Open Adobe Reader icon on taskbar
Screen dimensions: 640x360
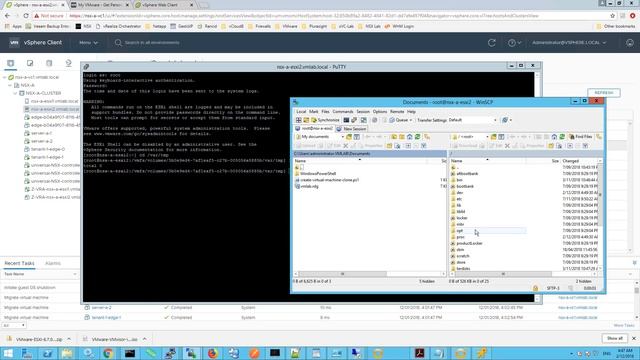[420, 353]
